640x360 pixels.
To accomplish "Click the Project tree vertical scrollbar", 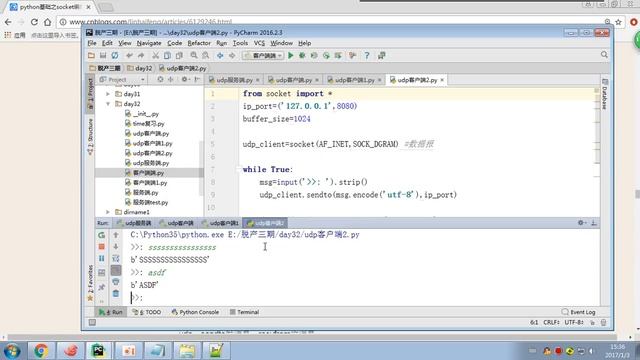I will coord(201,167).
